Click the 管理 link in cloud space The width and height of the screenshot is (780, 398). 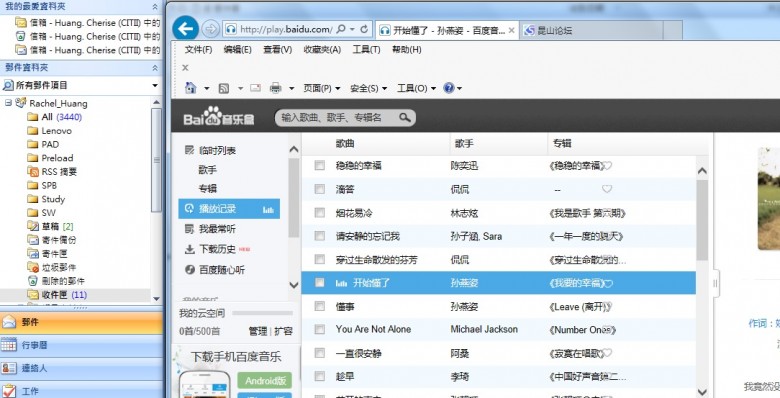[258, 331]
